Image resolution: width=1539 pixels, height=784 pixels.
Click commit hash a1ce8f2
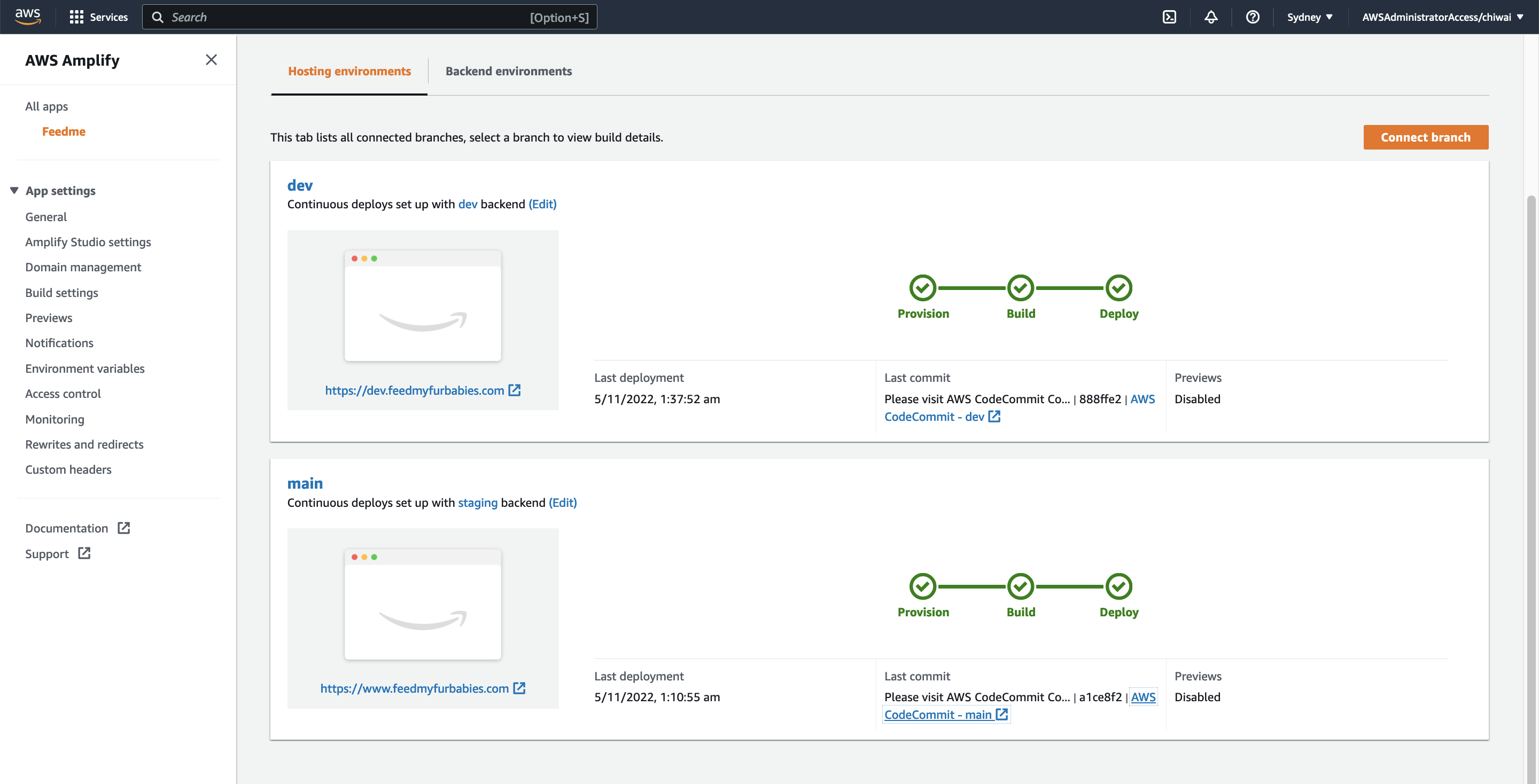coord(1100,697)
